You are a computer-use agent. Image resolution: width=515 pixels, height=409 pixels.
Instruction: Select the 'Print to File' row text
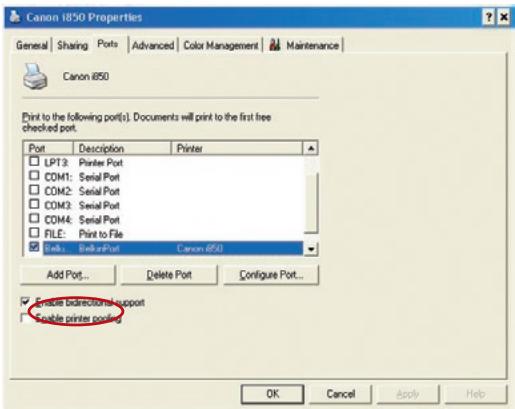coord(101,234)
